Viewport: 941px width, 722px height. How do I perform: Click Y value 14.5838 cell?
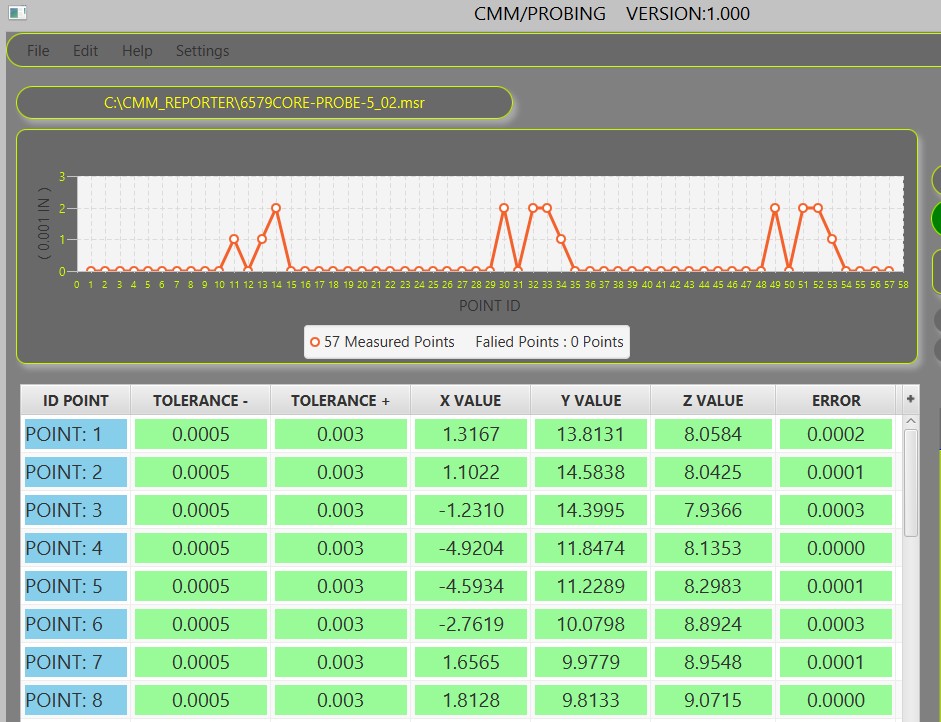(591, 472)
